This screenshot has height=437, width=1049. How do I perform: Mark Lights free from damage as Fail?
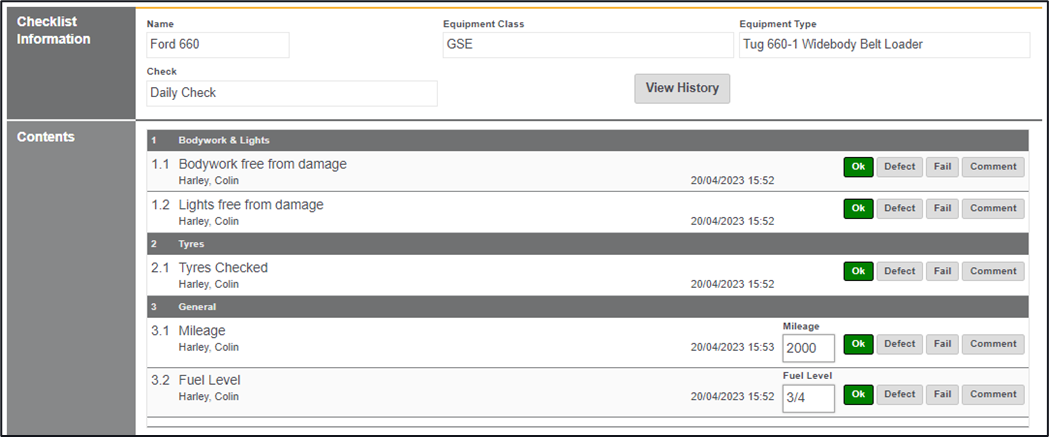tap(941, 208)
